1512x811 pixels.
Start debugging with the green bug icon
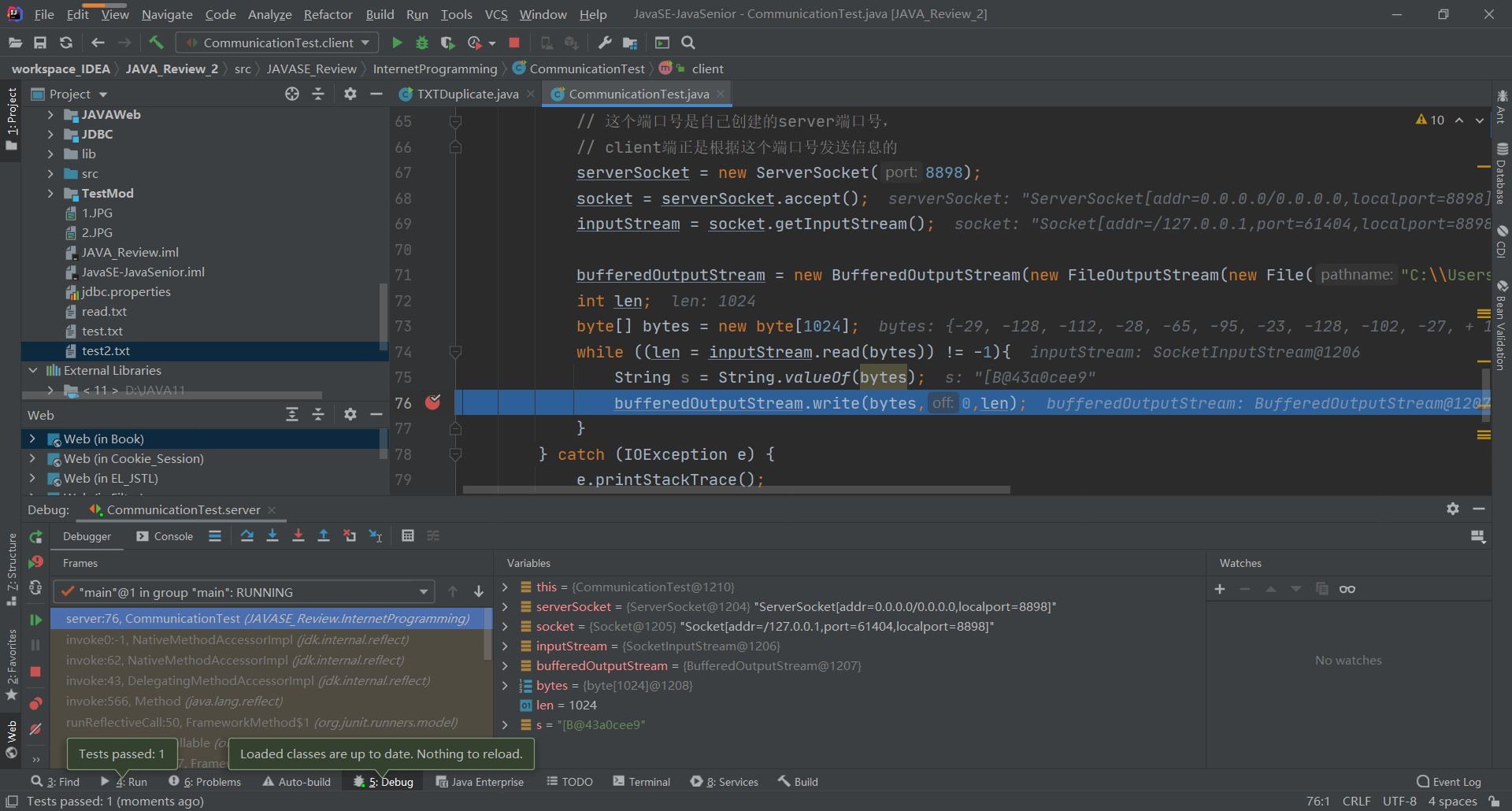(422, 43)
